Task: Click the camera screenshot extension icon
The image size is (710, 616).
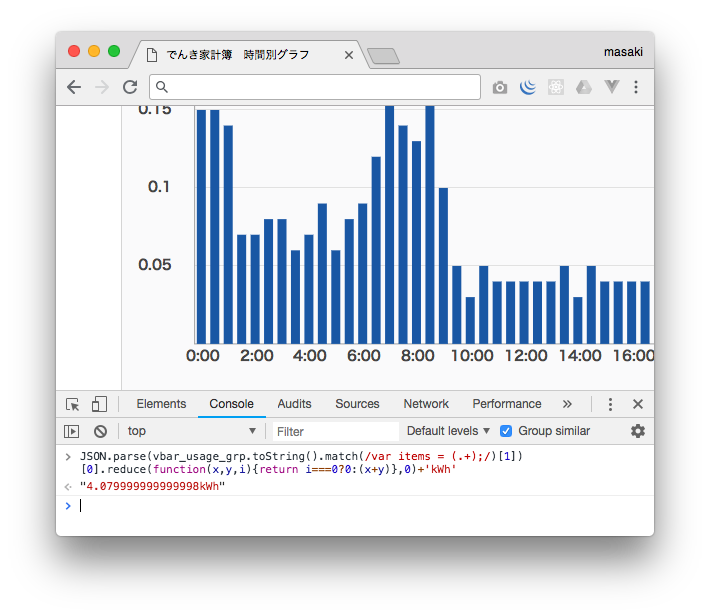Action: 500,87
